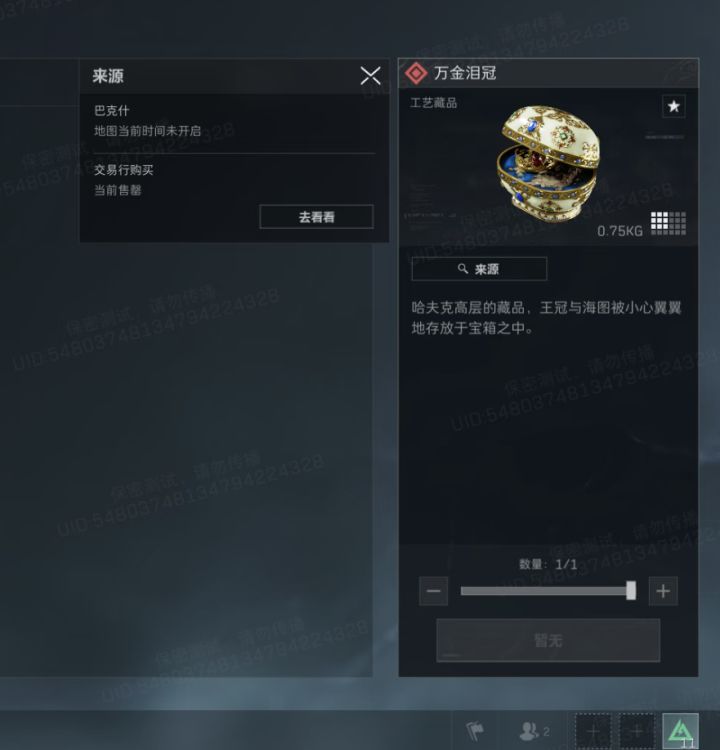Click the 工艺藏品 category label

pyautogui.click(x=433, y=103)
